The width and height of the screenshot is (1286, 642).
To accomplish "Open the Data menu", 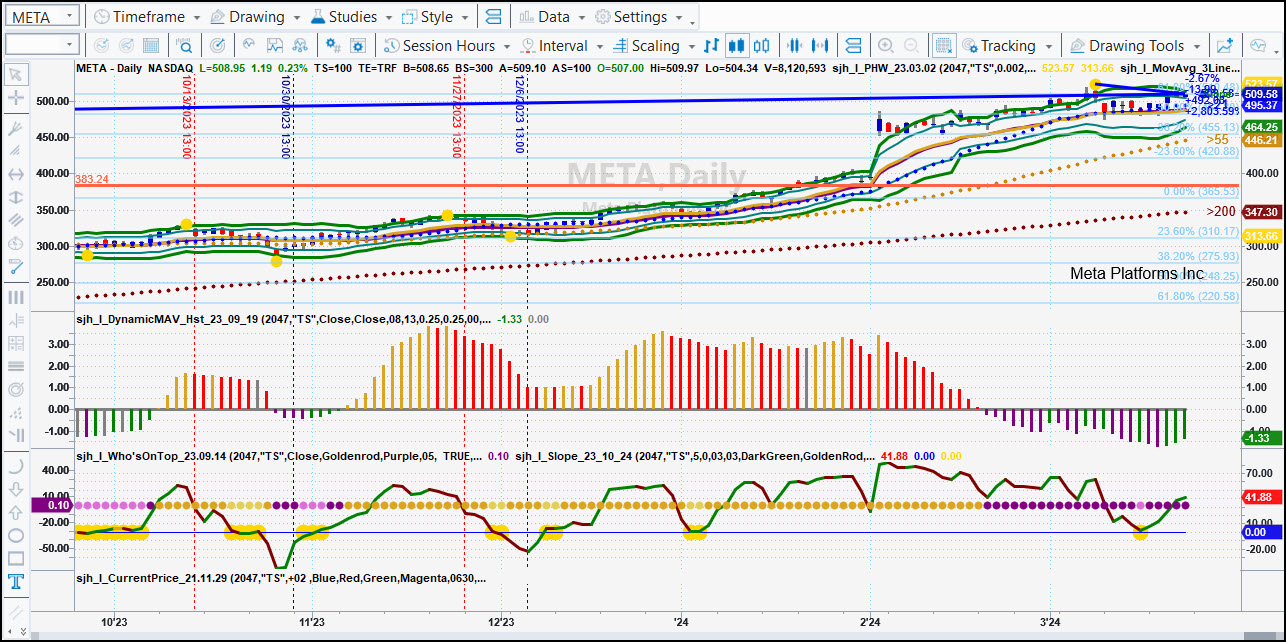I will [551, 17].
